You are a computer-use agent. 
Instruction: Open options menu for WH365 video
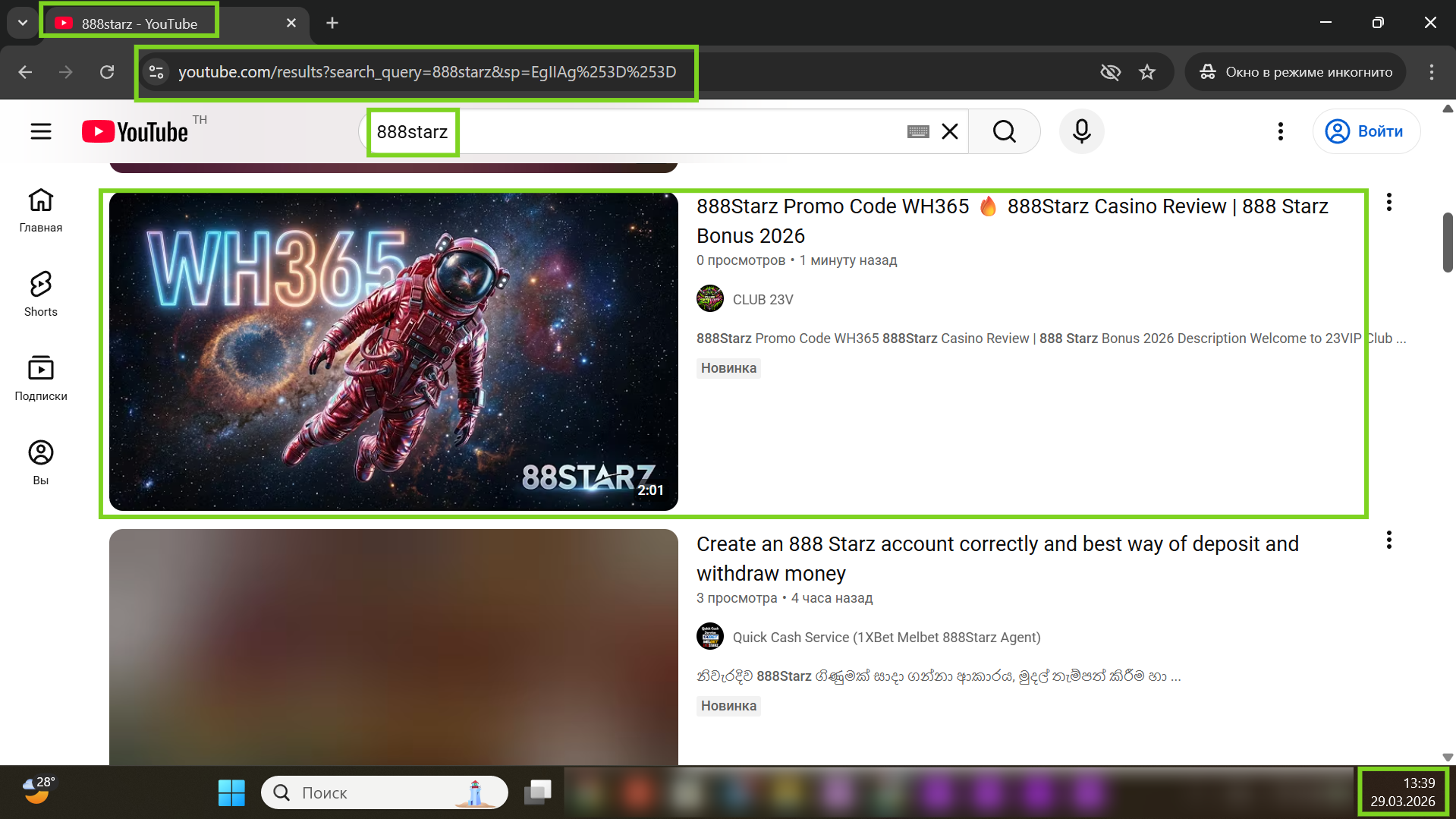coord(1388,203)
